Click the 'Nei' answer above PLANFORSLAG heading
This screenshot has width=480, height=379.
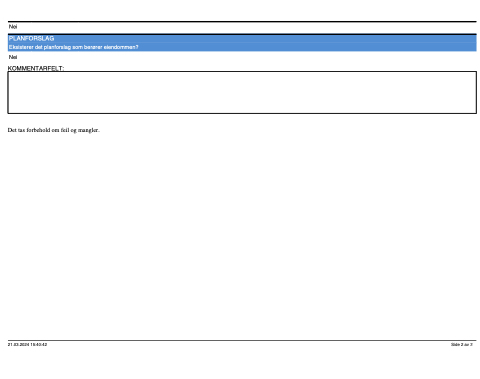pyautogui.click(x=13, y=27)
